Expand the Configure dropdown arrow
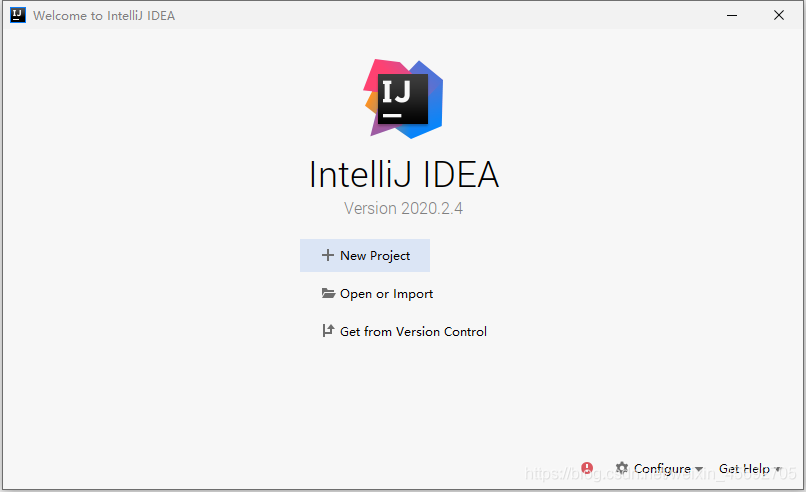This screenshot has width=806, height=492. coord(699,469)
